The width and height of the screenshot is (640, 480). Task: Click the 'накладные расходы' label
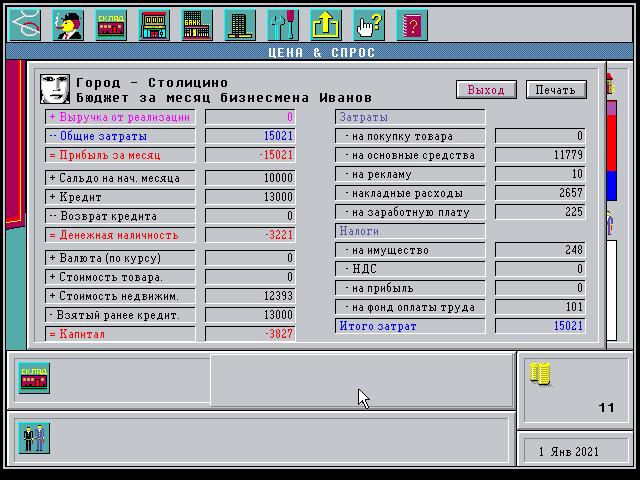[x=410, y=193]
